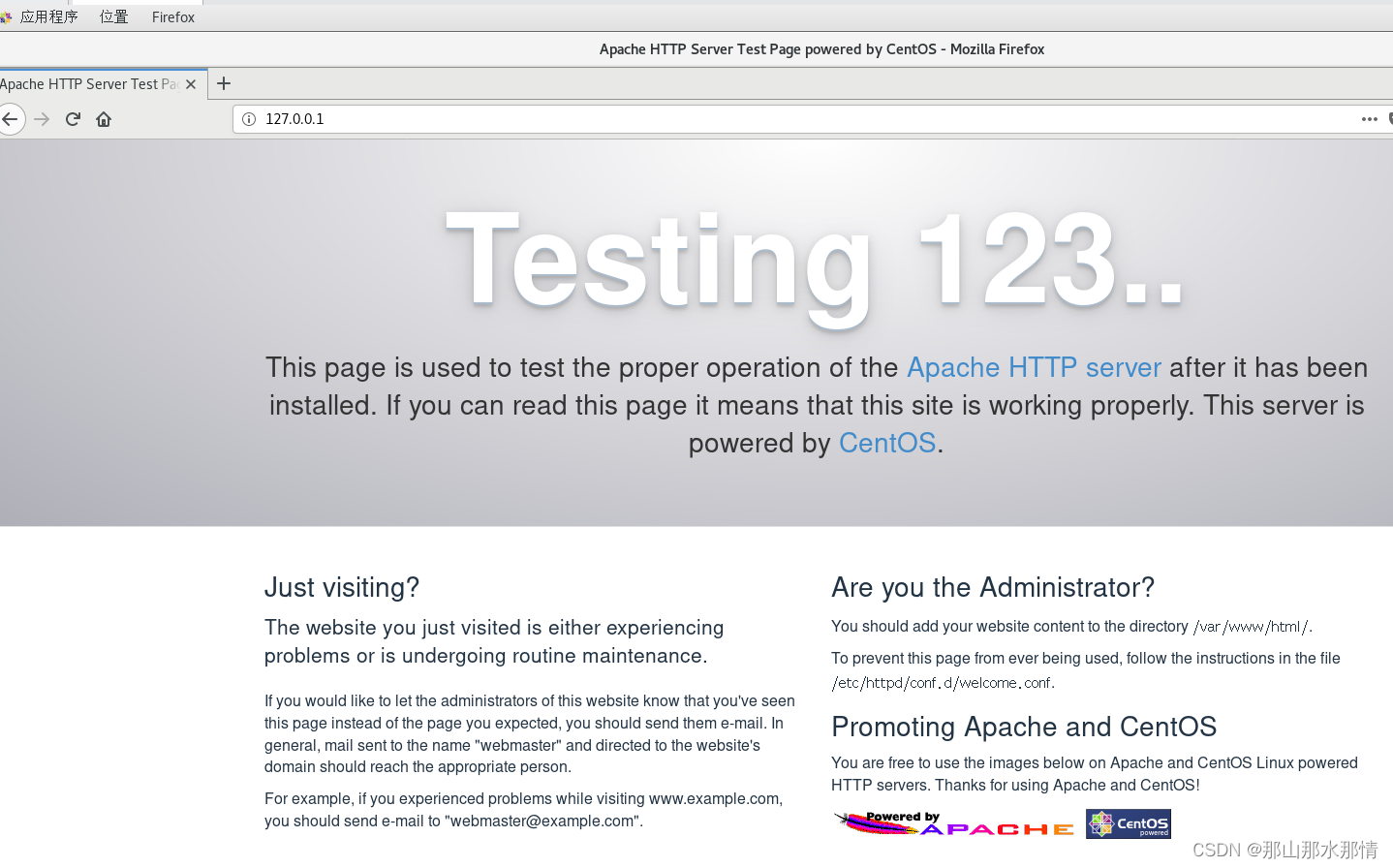Go to the Firefox Home page

click(x=104, y=119)
